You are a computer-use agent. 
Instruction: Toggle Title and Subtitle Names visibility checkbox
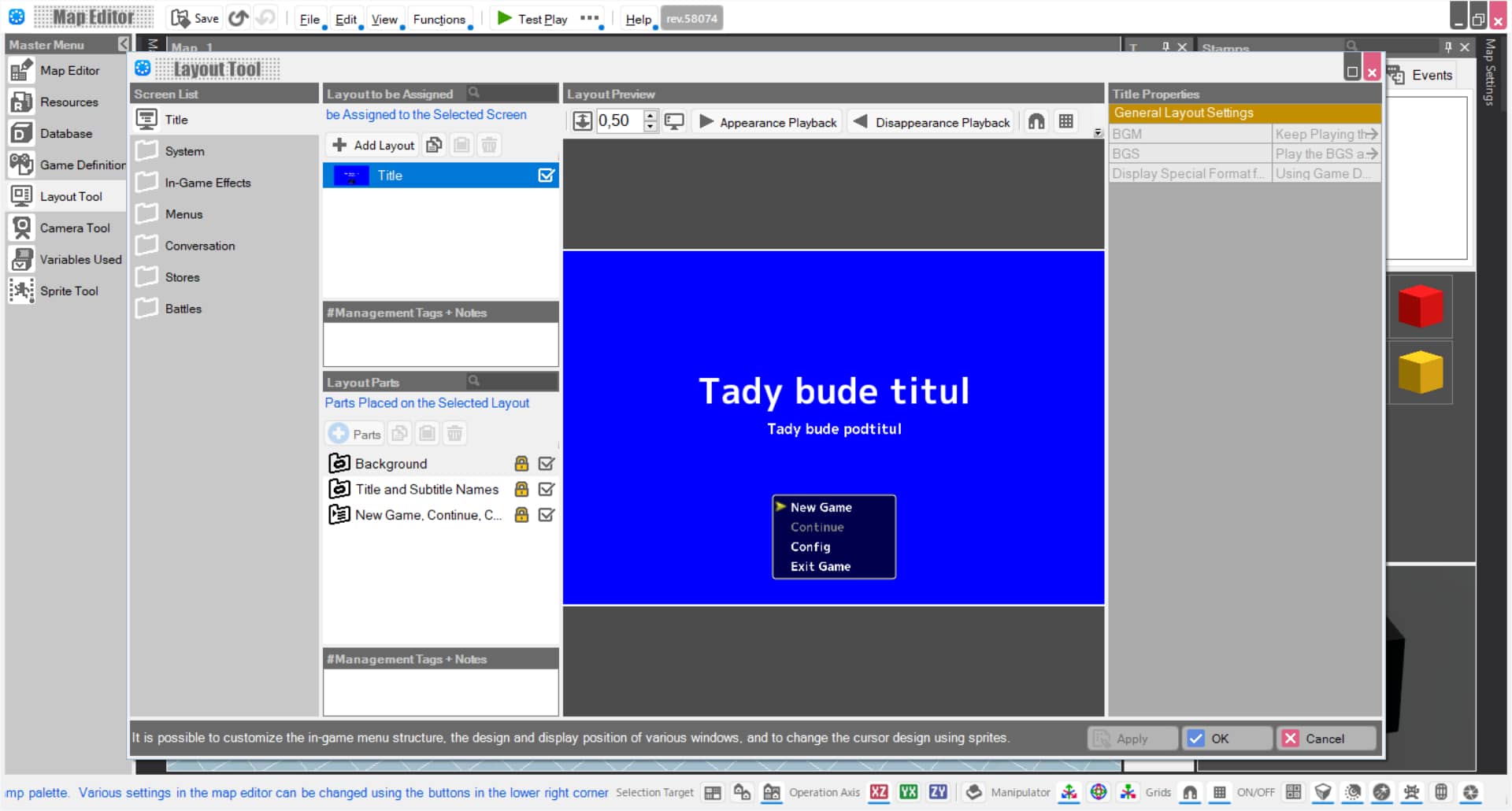pyautogui.click(x=547, y=489)
